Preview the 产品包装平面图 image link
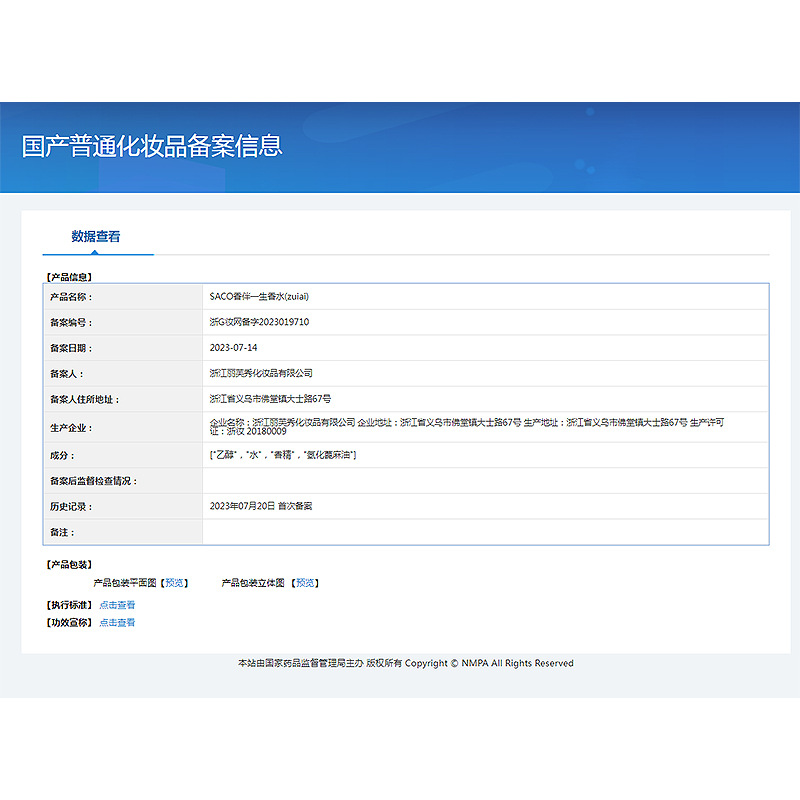Screen dimensions: 800x800 174,583
